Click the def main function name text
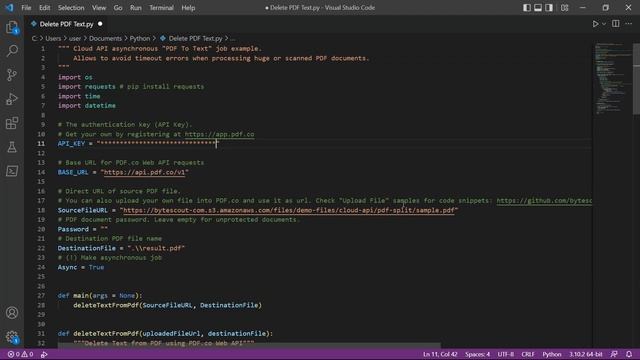This screenshot has height=360, width=640. 81,296
